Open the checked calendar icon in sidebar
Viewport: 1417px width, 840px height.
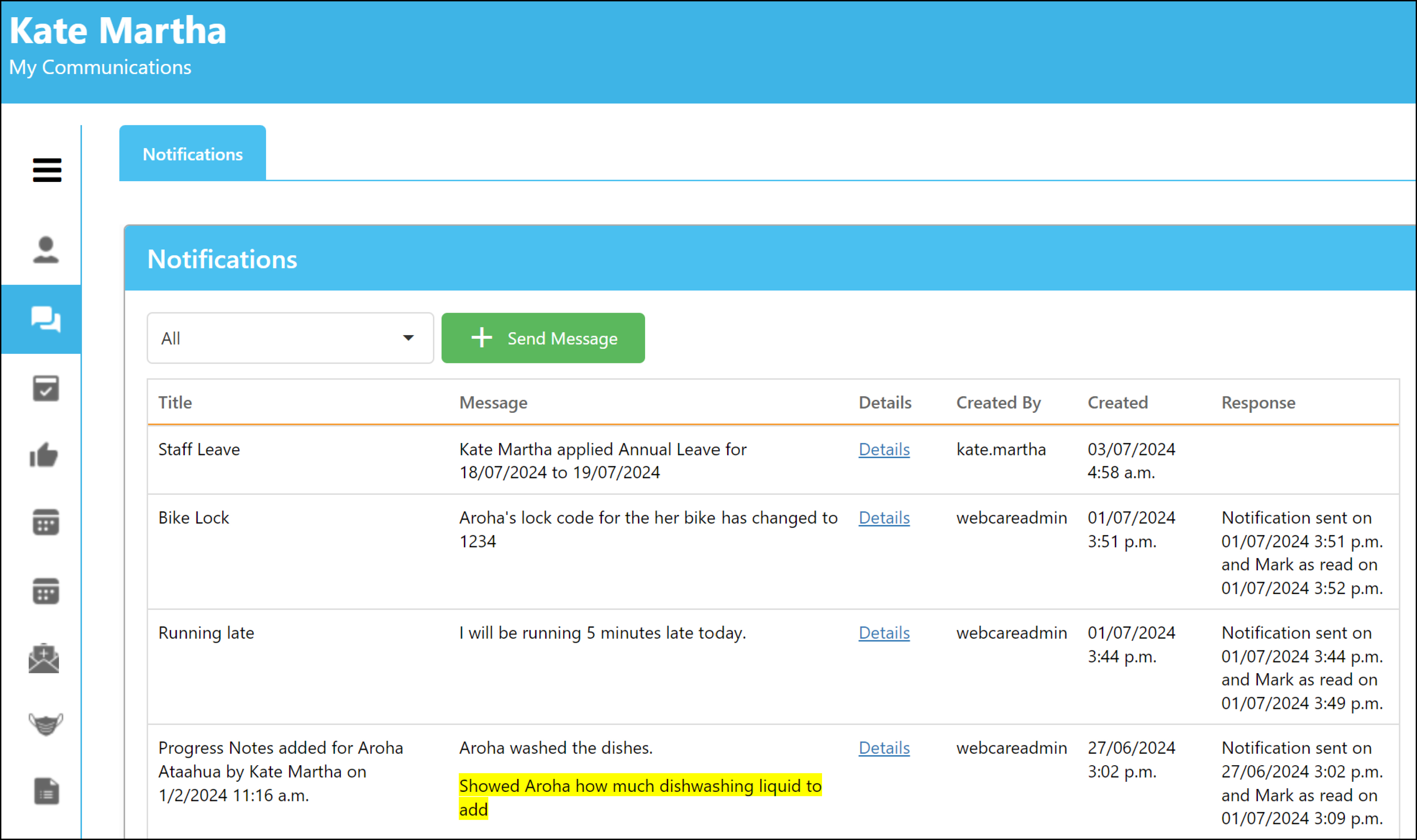point(45,388)
